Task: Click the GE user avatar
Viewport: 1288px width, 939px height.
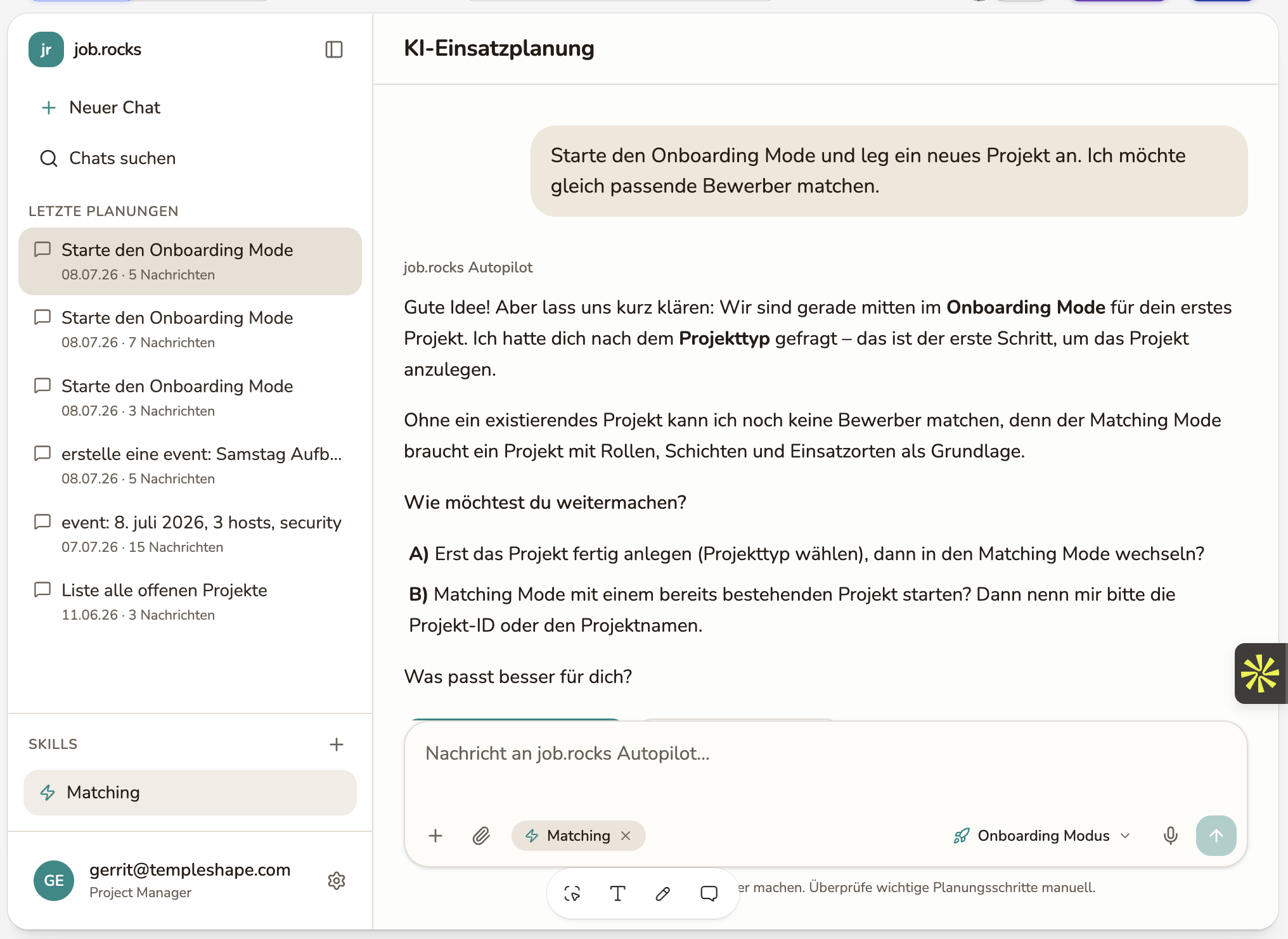Action: point(54,881)
